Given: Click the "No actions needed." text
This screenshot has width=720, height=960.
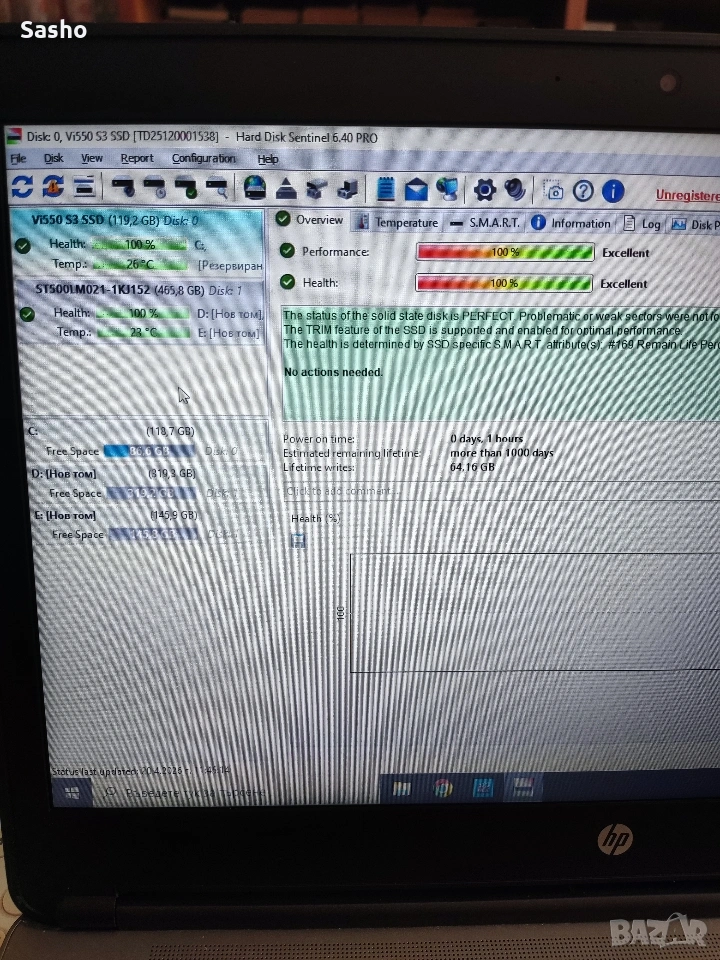Looking at the screenshot, I should tap(333, 372).
